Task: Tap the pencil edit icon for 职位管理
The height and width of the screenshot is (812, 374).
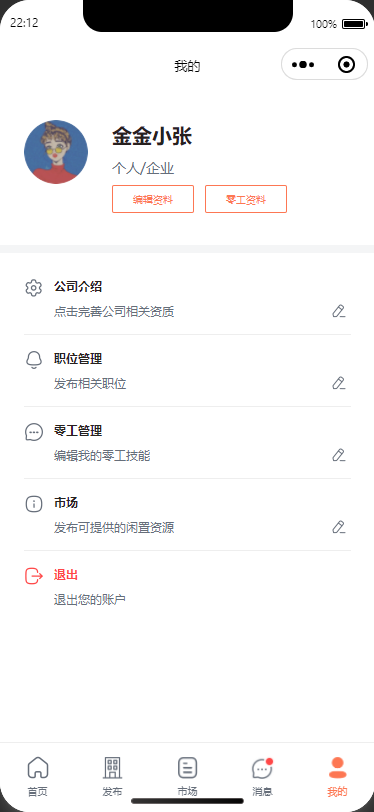Action: point(339,383)
